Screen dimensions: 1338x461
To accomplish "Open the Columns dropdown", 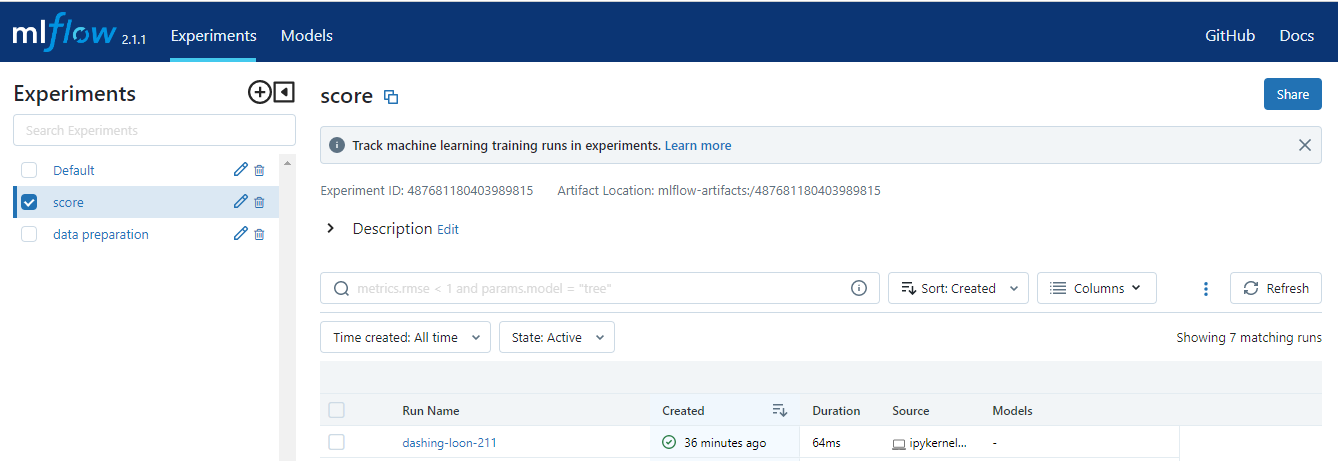I will [x=1097, y=288].
